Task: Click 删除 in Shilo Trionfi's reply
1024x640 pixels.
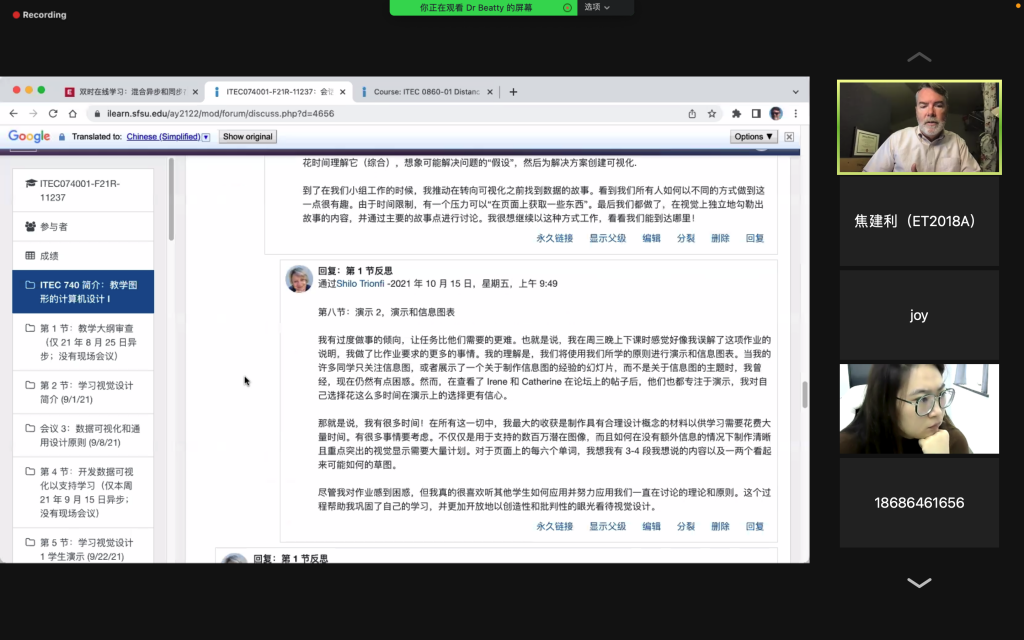Action: [720, 526]
